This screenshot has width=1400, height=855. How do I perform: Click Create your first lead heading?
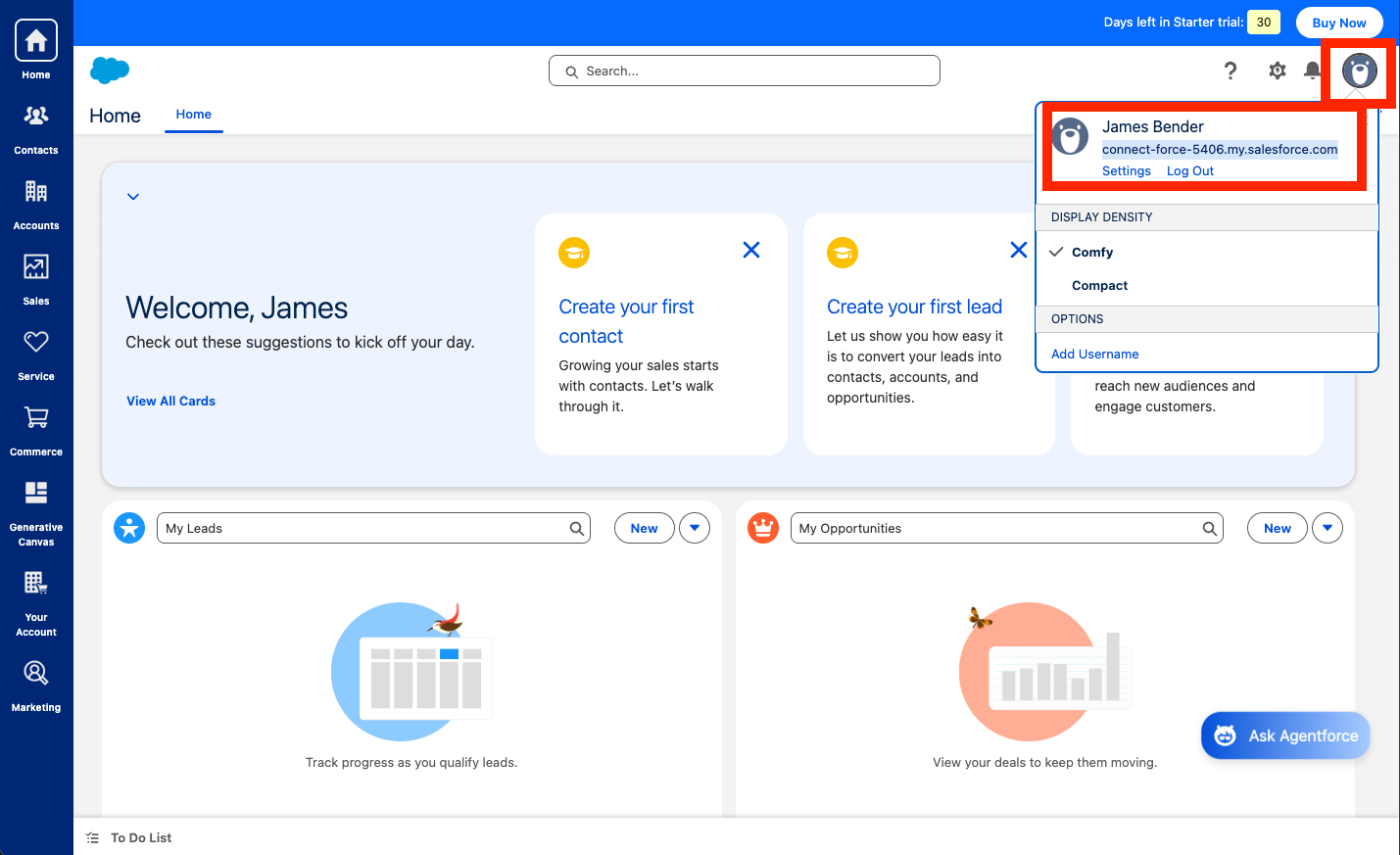[x=914, y=307]
